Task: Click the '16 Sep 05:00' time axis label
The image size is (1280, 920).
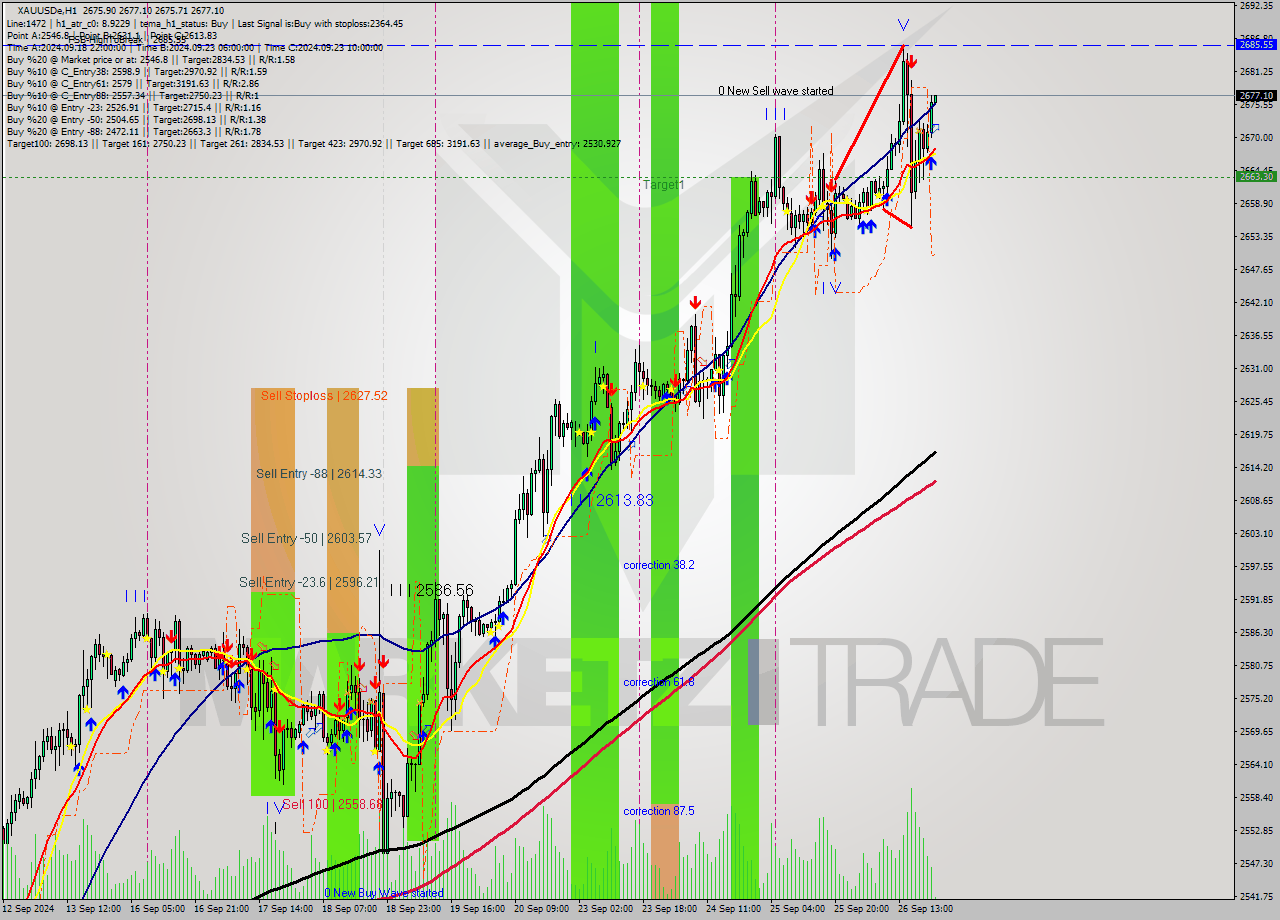Action: point(158,909)
